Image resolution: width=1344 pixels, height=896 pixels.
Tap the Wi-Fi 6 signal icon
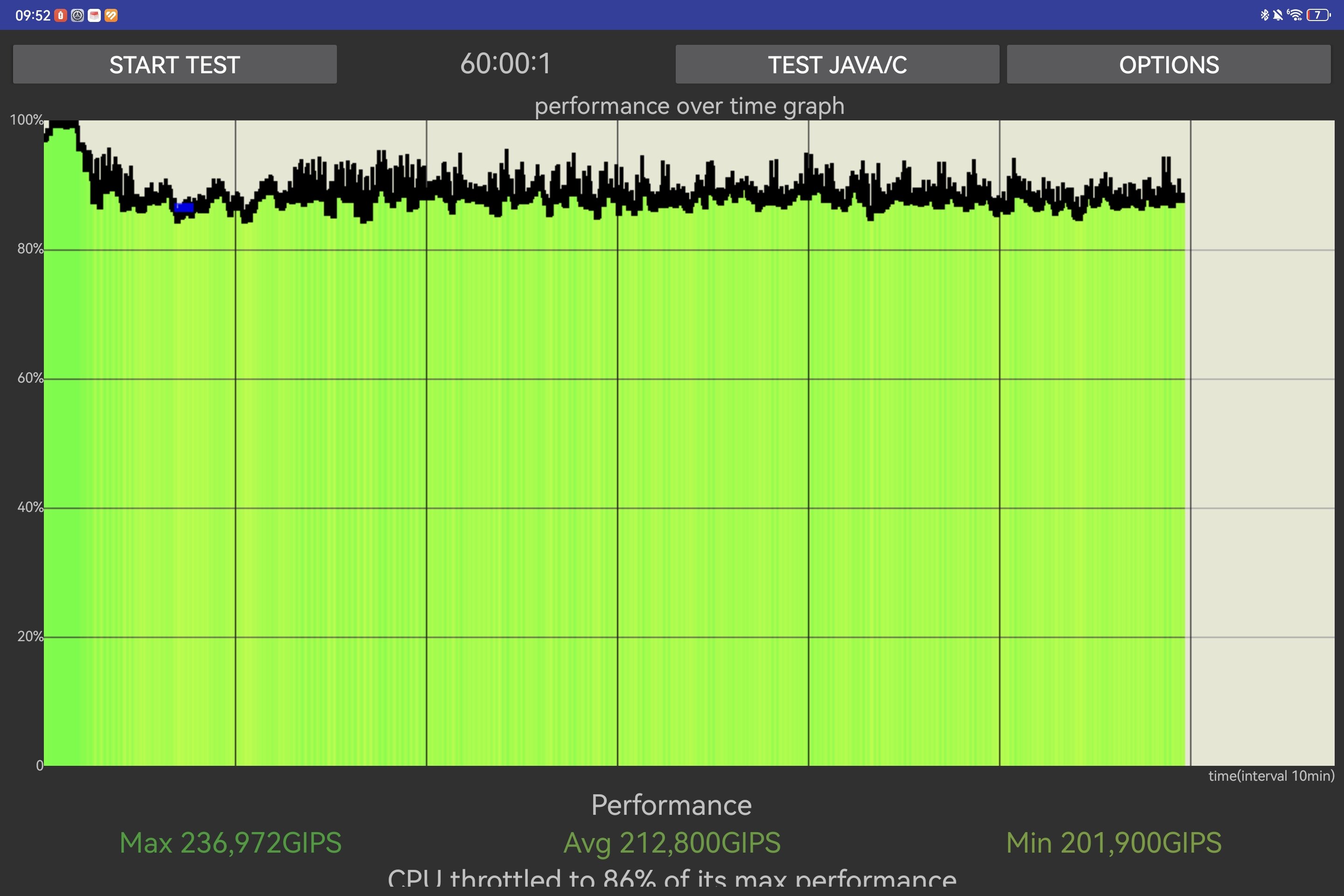1295,15
